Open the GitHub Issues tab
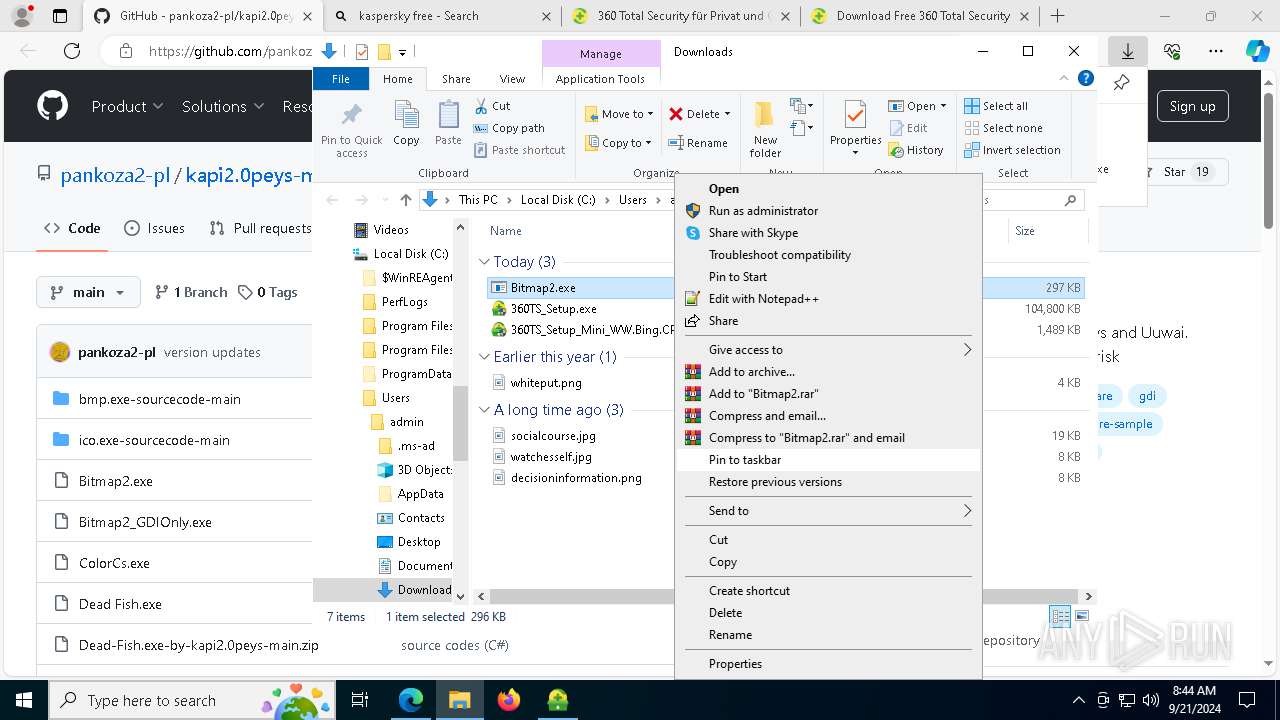 coord(154,228)
